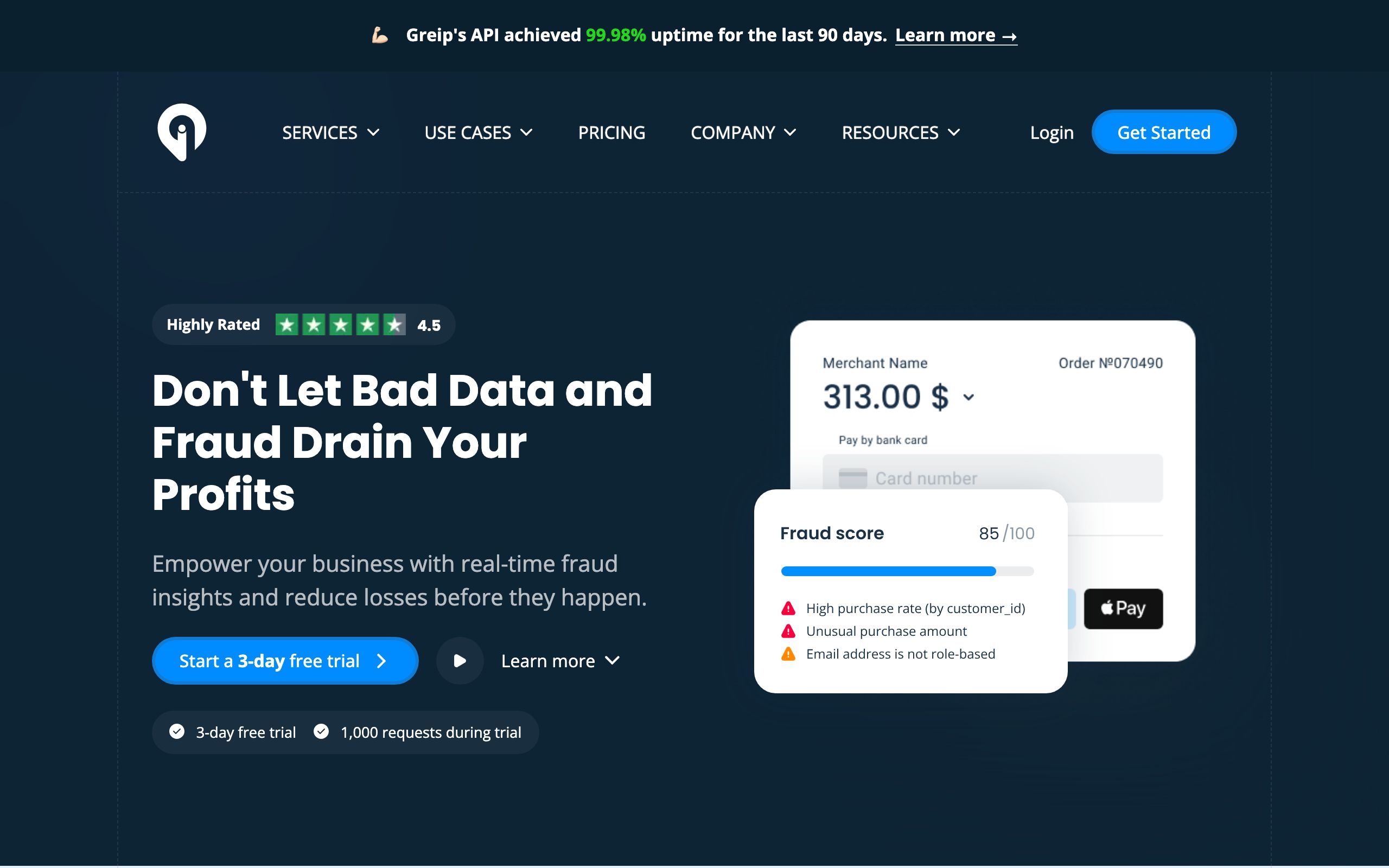Click the red warning icon beside High purchase rate
This screenshot has height=868, width=1389.
[x=788, y=608]
